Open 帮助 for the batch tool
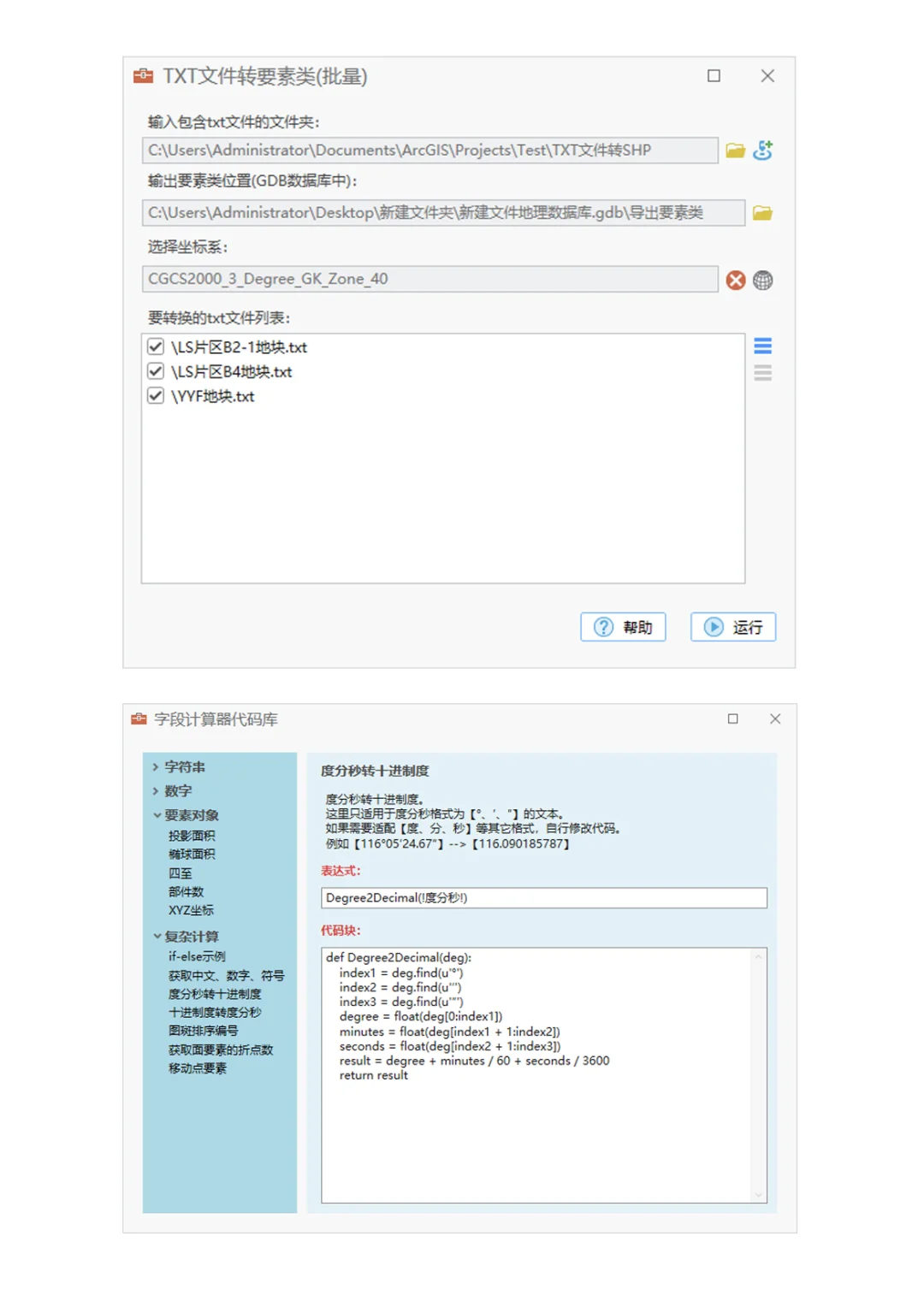 (x=624, y=627)
